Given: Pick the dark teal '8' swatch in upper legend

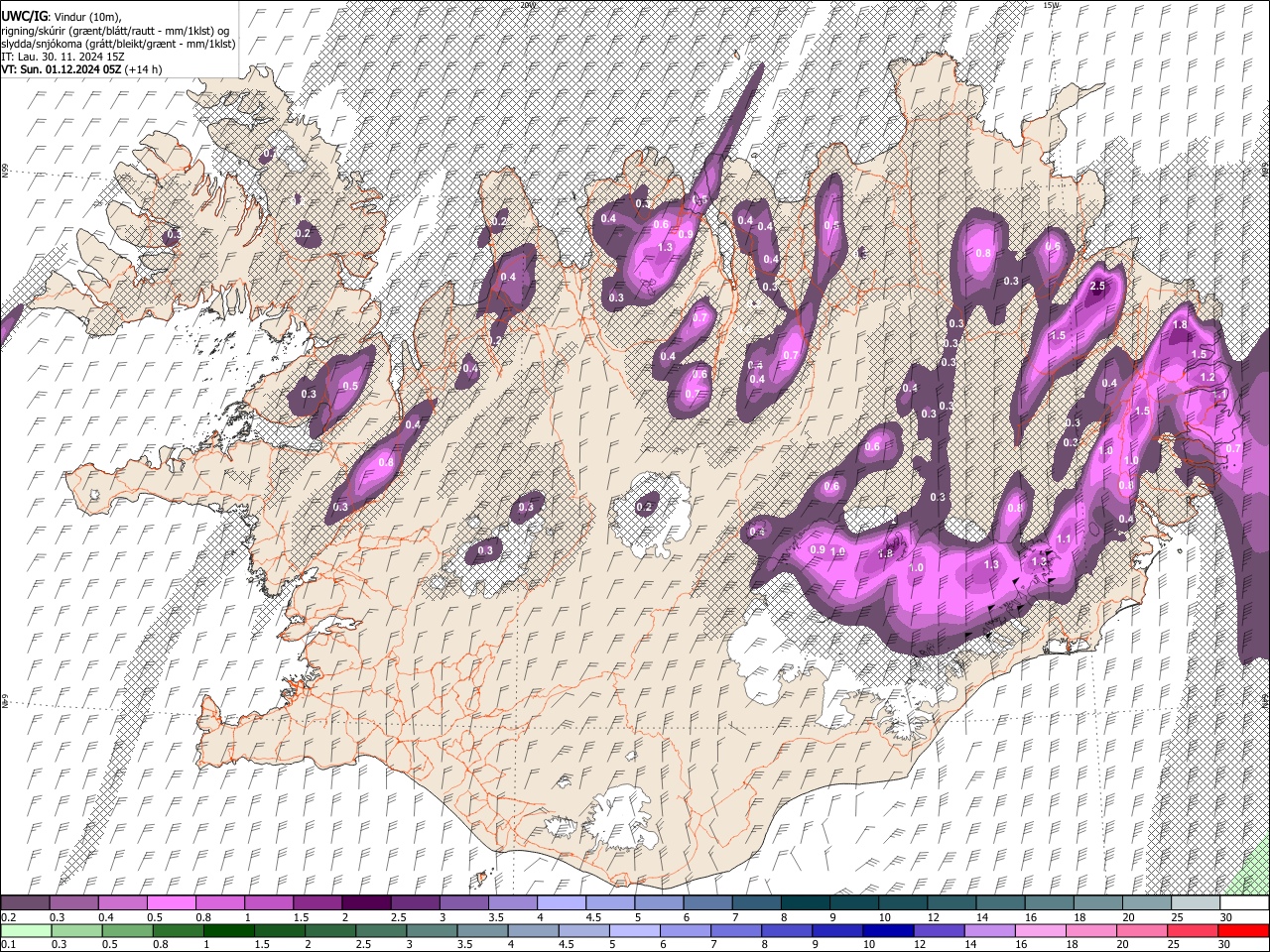Looking at the screenshot, I should 805,903.
